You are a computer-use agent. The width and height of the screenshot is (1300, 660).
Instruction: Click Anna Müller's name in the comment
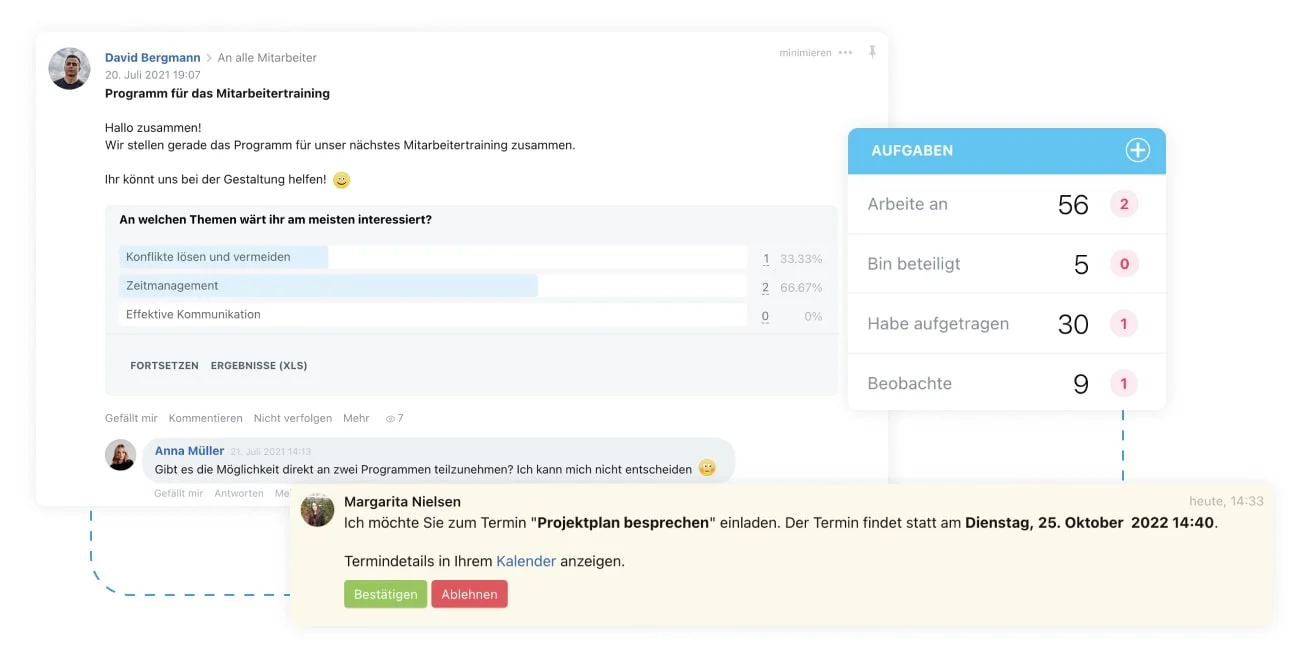click(190, 451)
